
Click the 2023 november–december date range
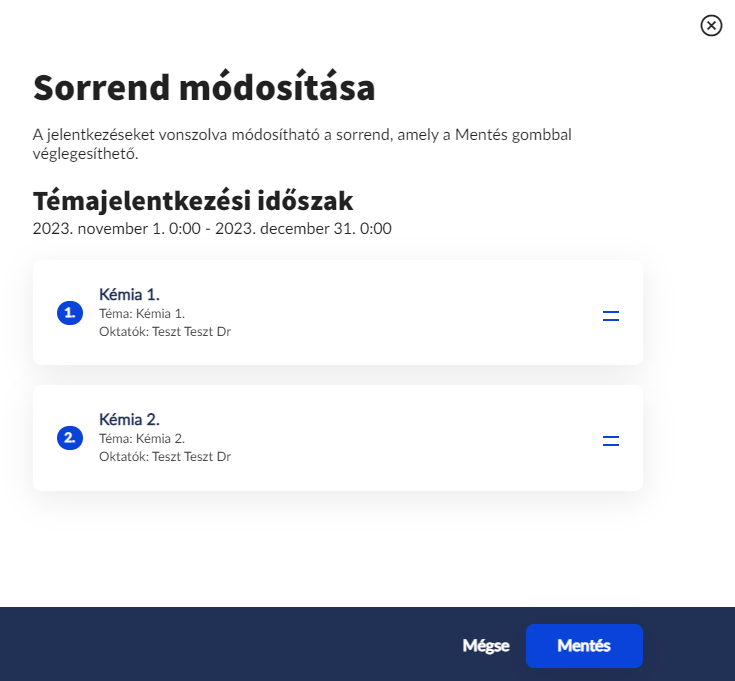click(x=212, y=228)
